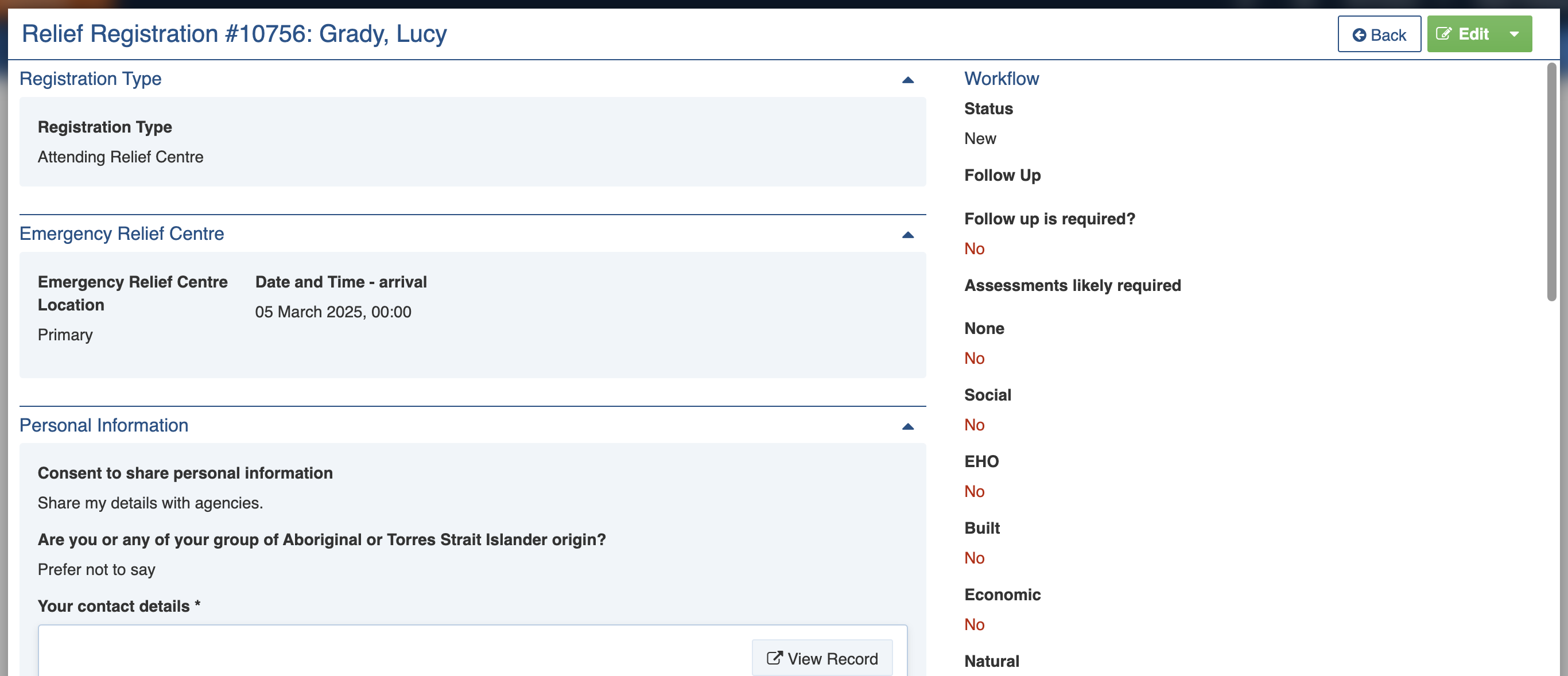This screenshot has height=676, width=1568.
Task: Collapse the Emergency Relief Centre section
Action: [907, 235]
